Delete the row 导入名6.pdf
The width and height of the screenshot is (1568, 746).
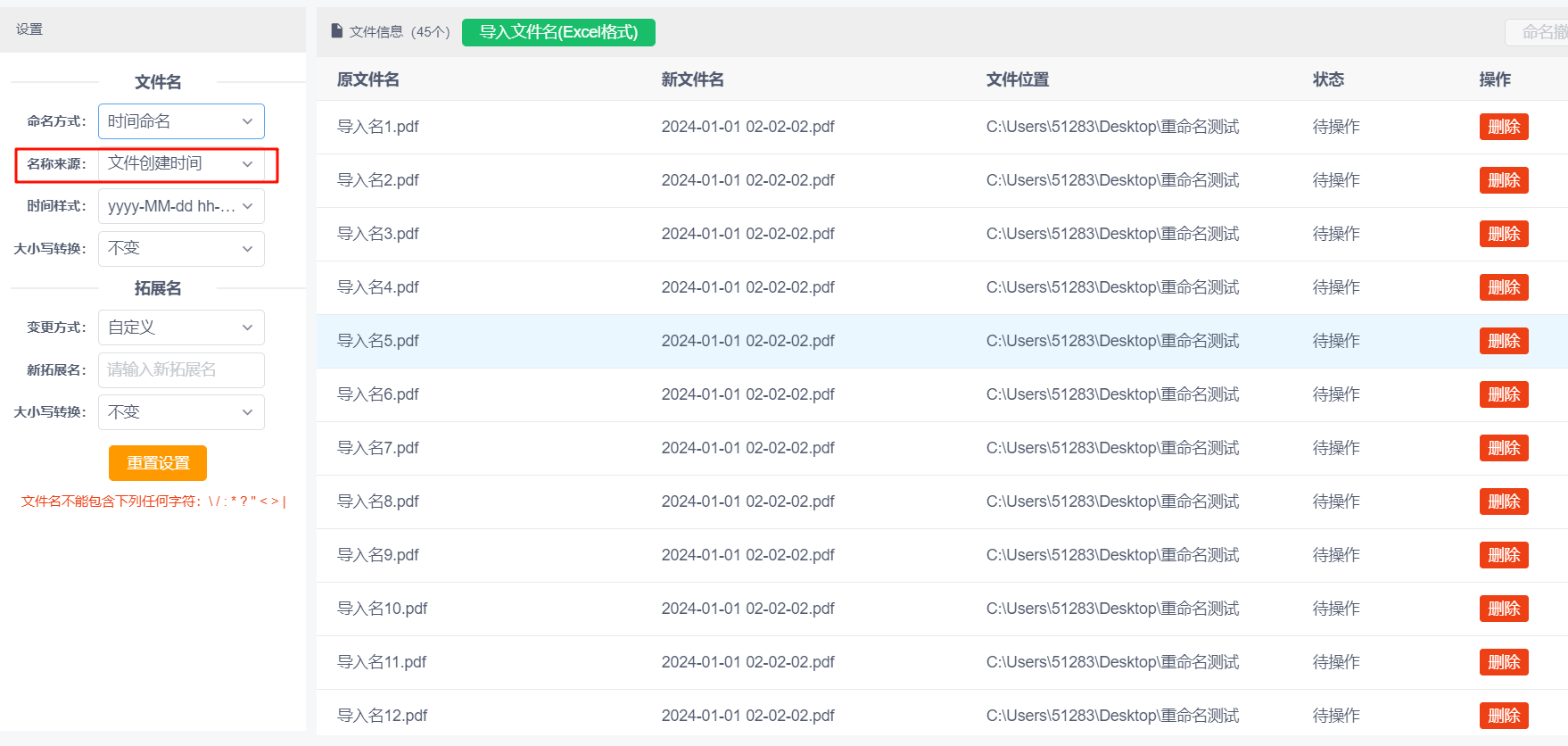(1504, 394)
